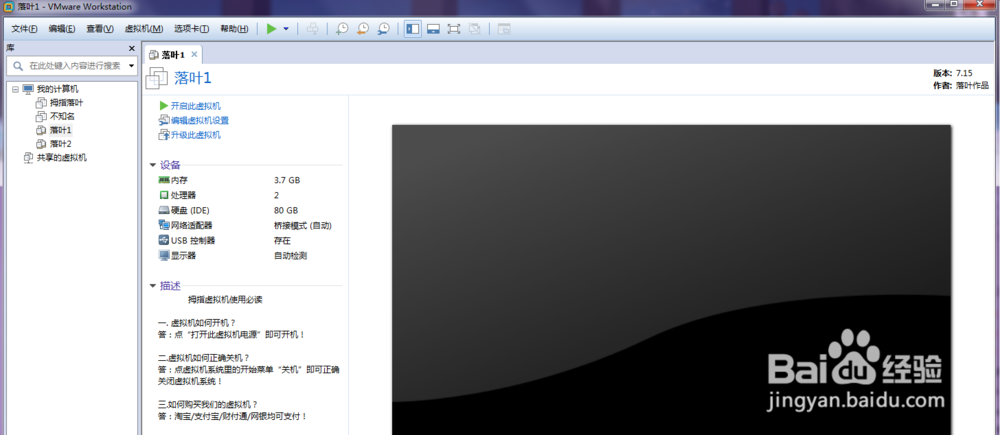Open the 文件(F) menu

pos(24,29)
